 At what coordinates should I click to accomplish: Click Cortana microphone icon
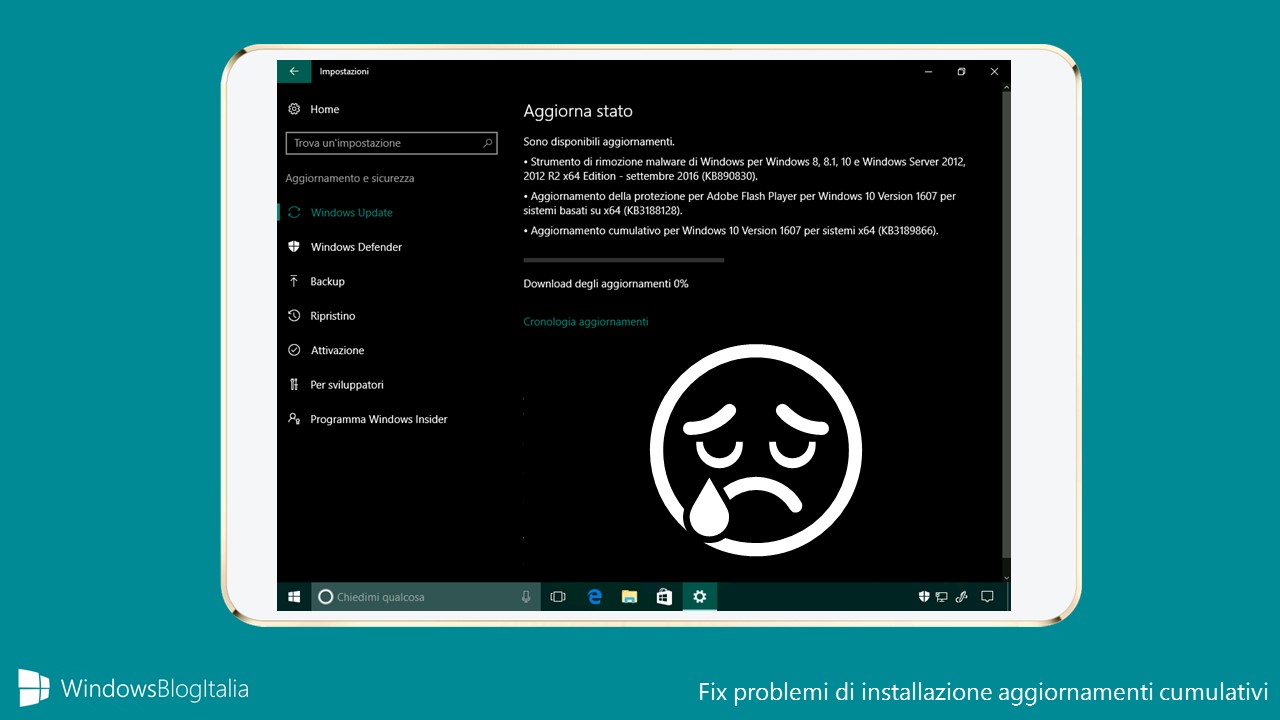coord(526,597)
